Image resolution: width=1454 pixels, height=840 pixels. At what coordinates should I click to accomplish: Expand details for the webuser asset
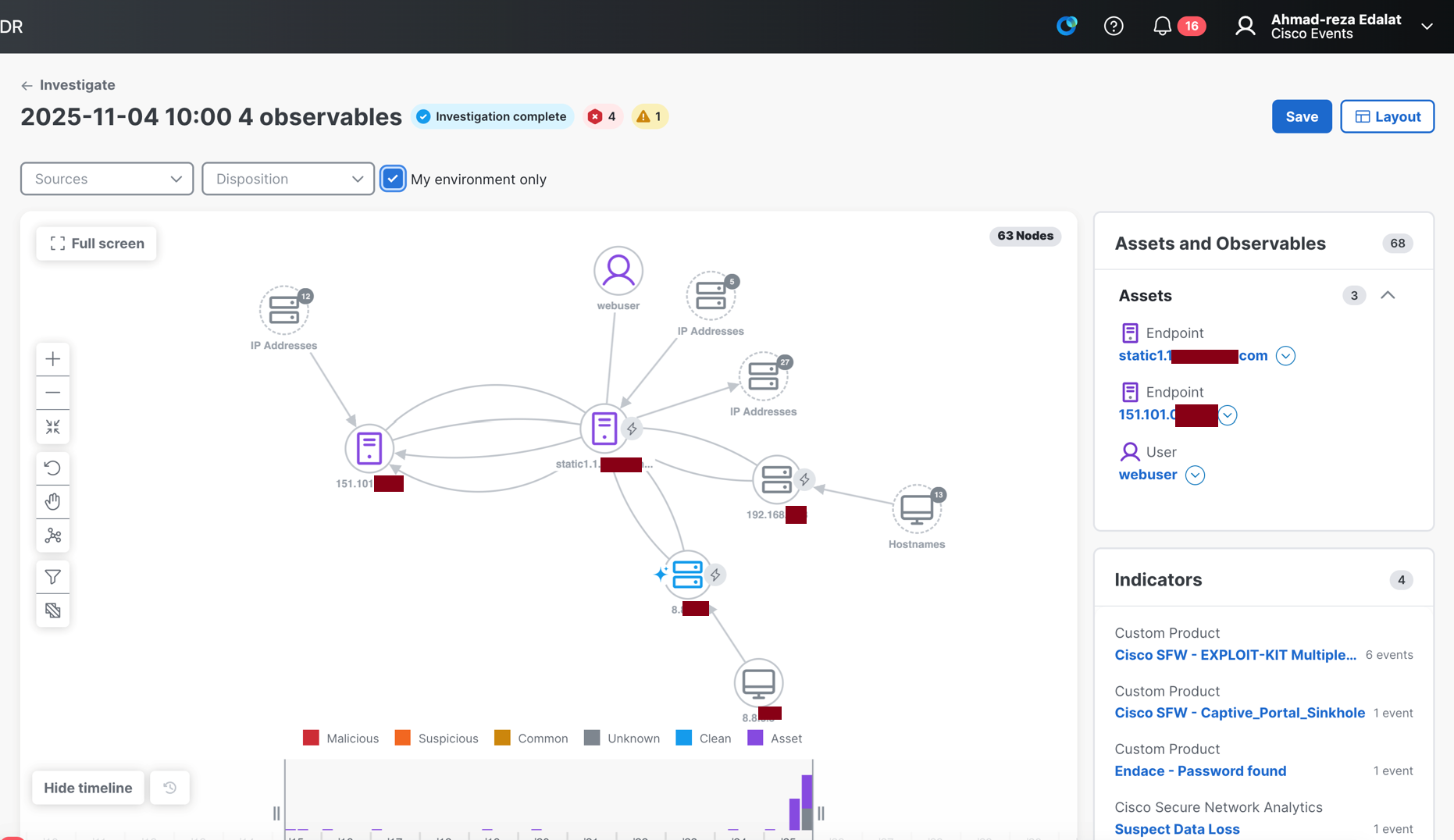1194,475
